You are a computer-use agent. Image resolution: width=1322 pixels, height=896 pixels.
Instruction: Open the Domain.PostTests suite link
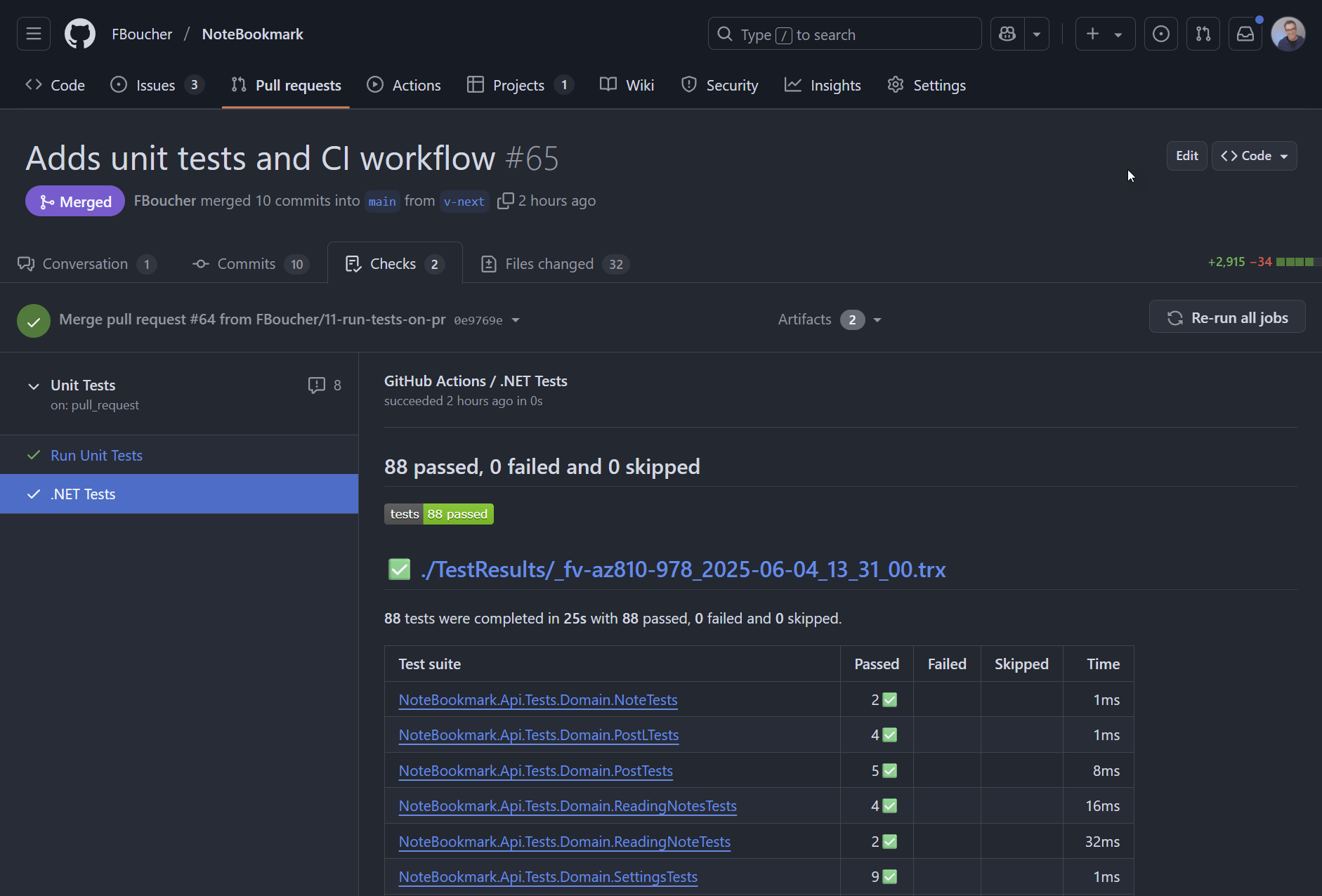pos(536,770)
